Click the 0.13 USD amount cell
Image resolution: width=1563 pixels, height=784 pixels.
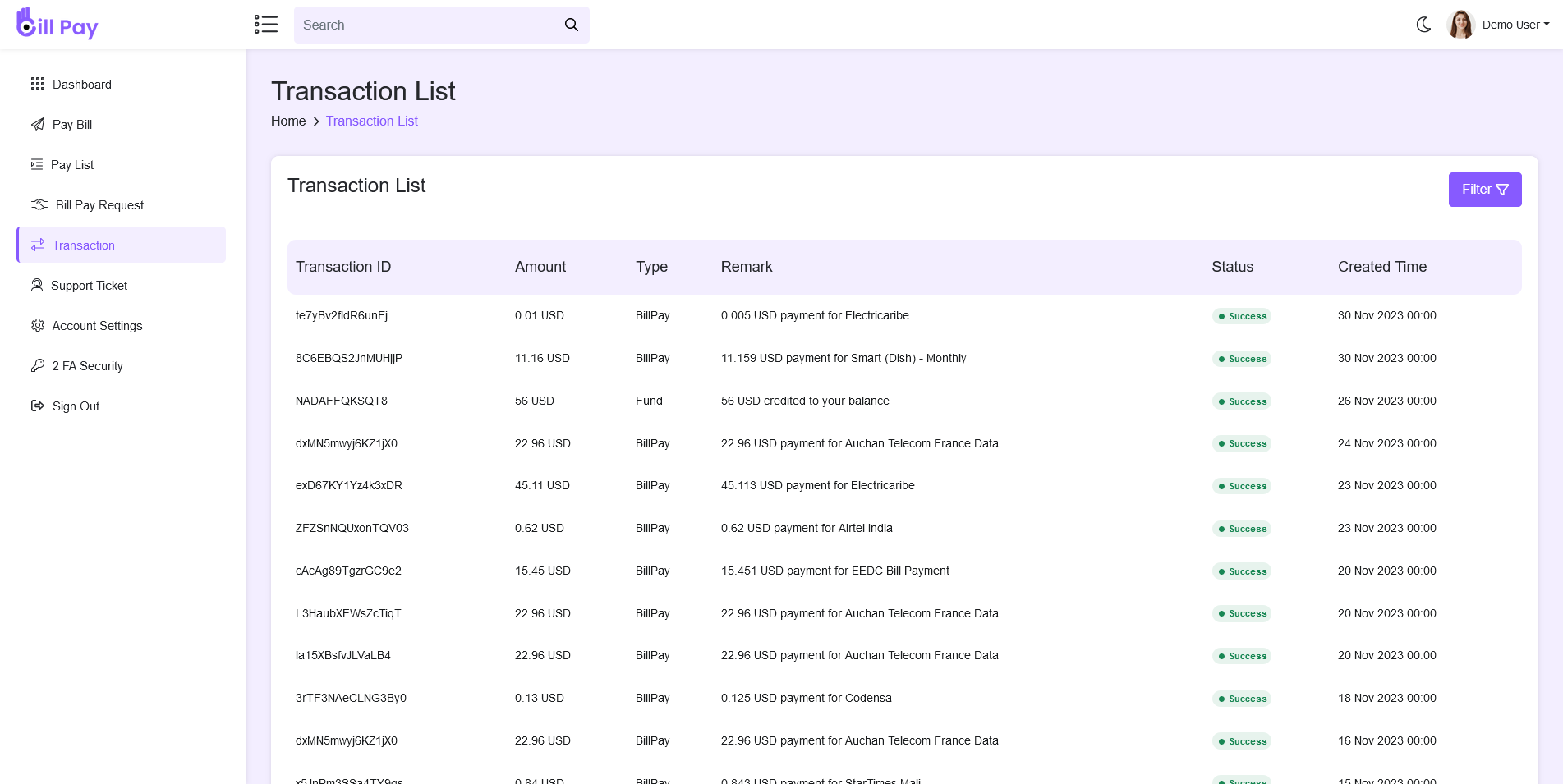[540, 698]
